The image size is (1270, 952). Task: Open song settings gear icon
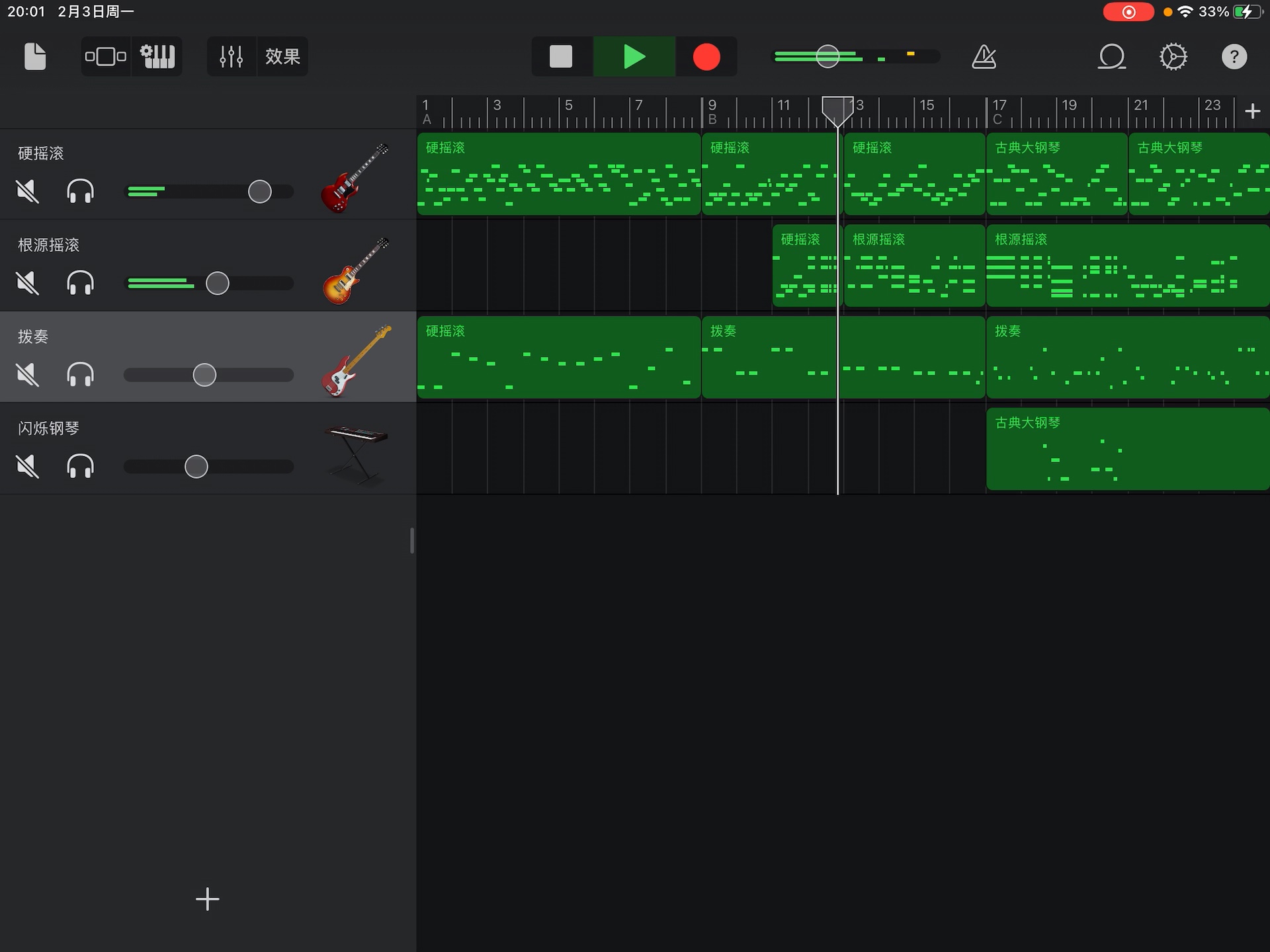1173,57
